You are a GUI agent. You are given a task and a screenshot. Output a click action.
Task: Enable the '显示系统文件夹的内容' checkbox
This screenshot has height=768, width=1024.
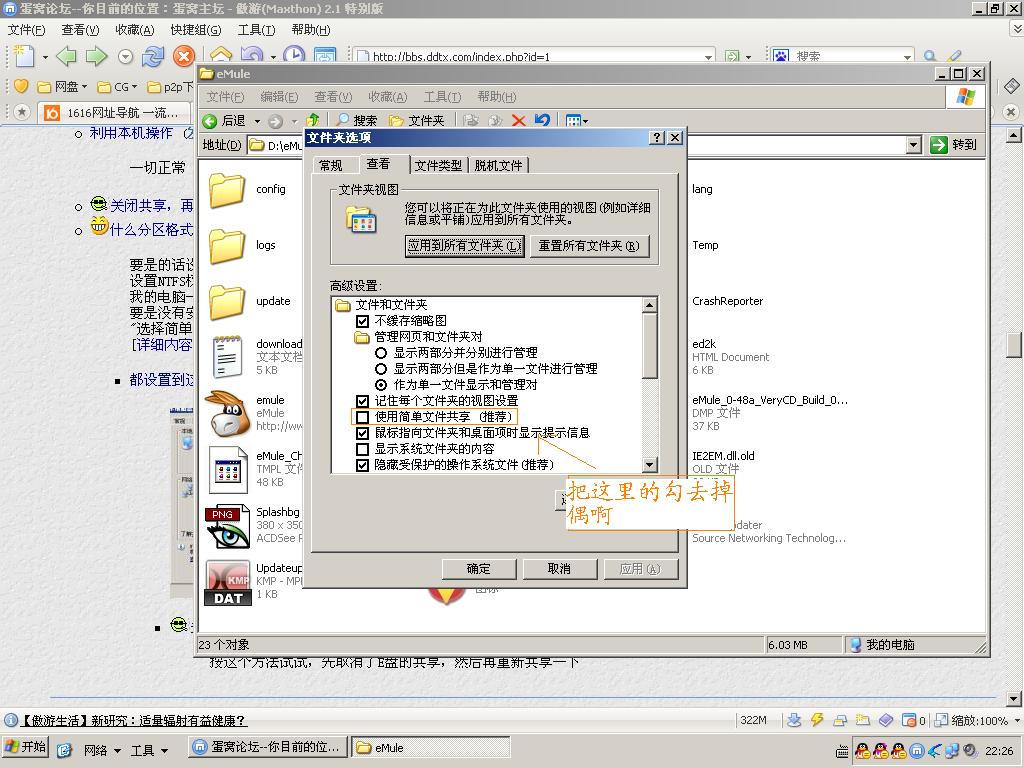coord(362,449)
